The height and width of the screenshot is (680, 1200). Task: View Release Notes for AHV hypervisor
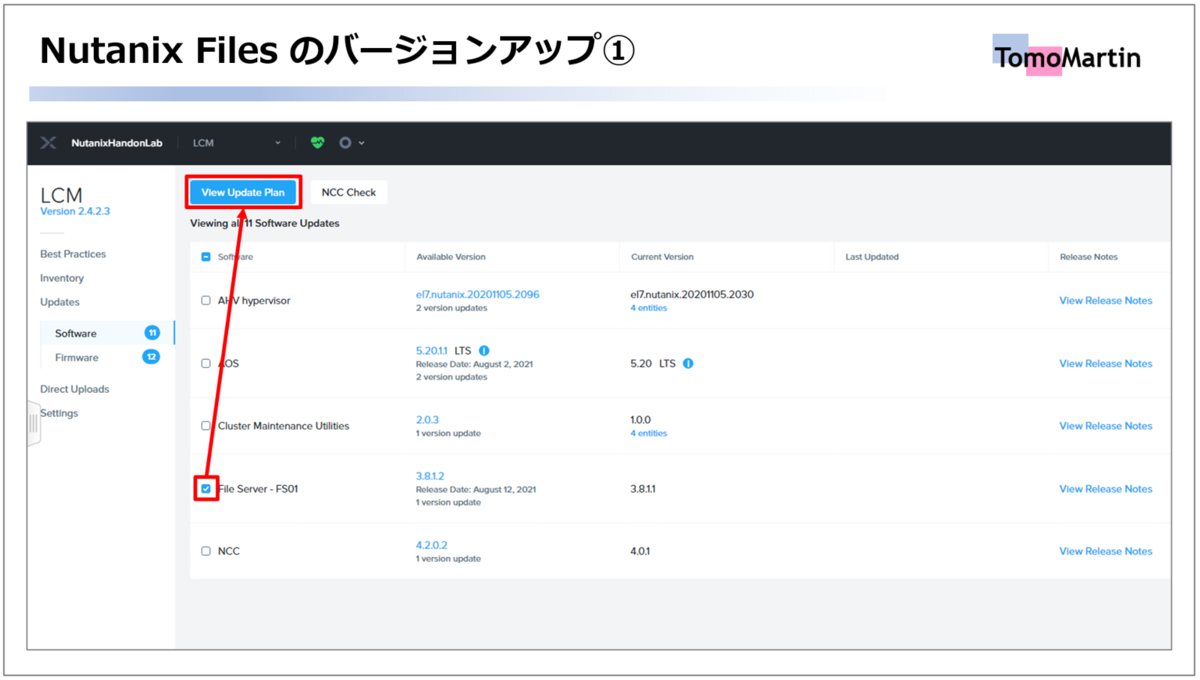[1106, 300]
